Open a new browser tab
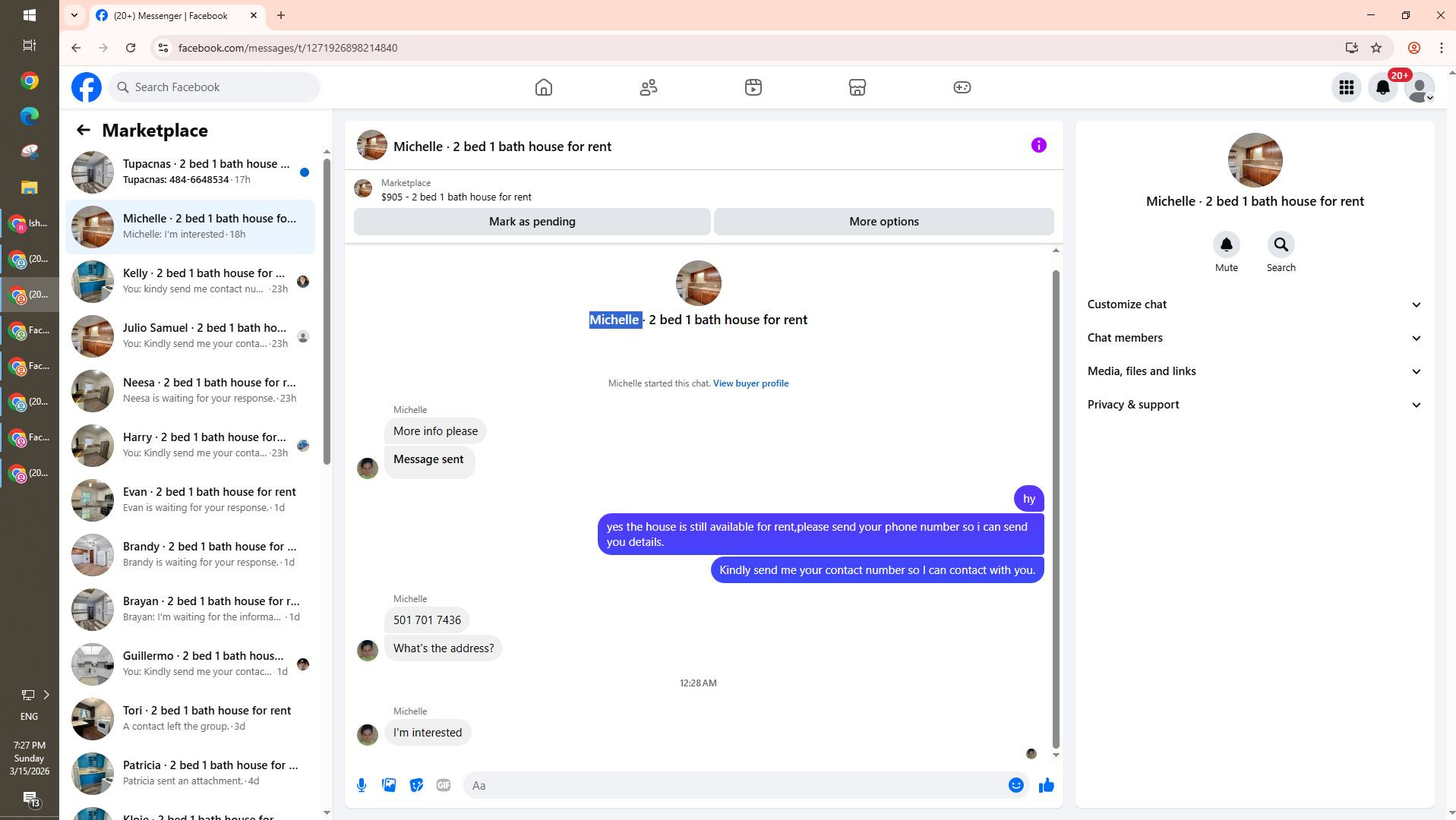The image size is (1456, 820). tap(281, 15)
